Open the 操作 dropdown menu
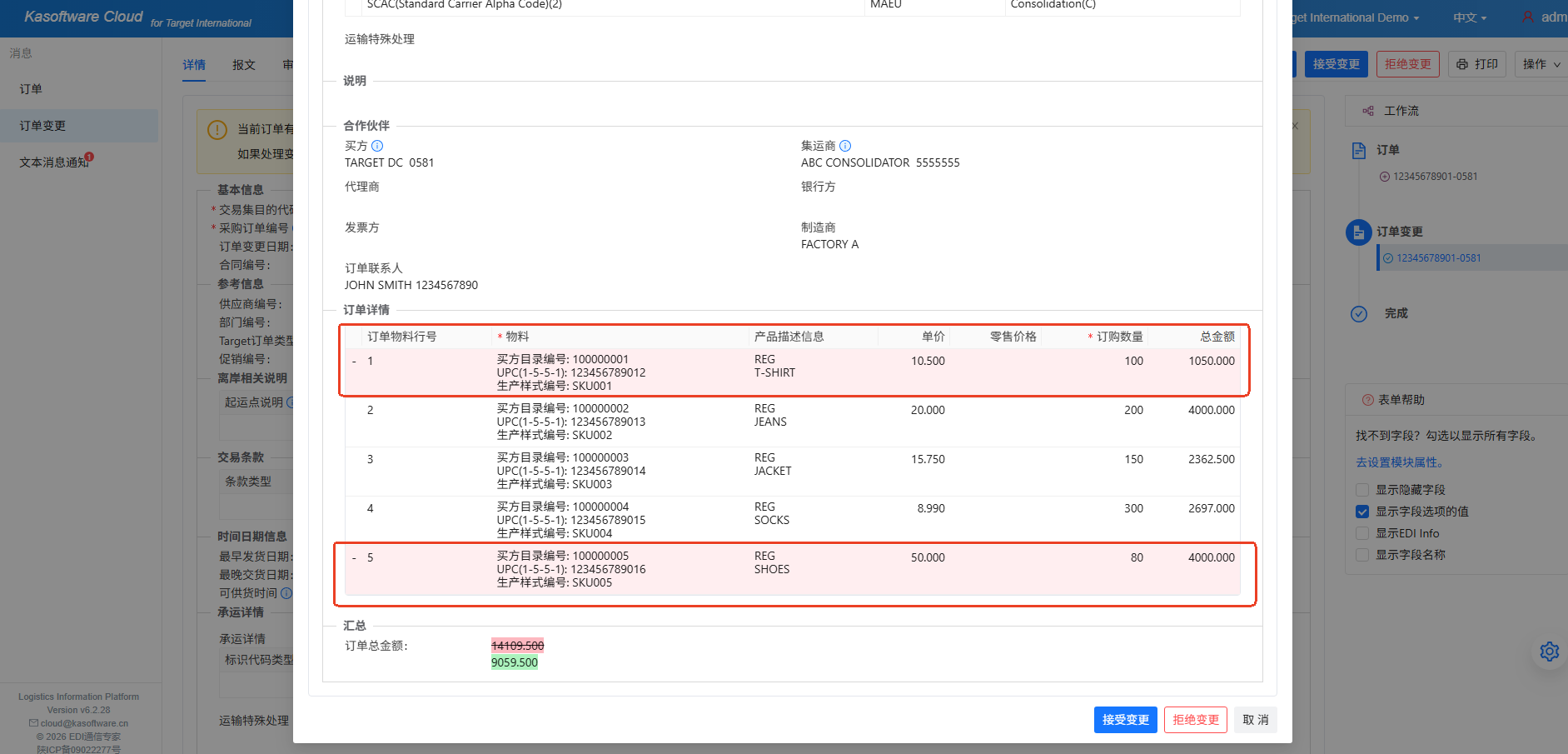Screen dimensions: 1568x754 (1541, 64)
